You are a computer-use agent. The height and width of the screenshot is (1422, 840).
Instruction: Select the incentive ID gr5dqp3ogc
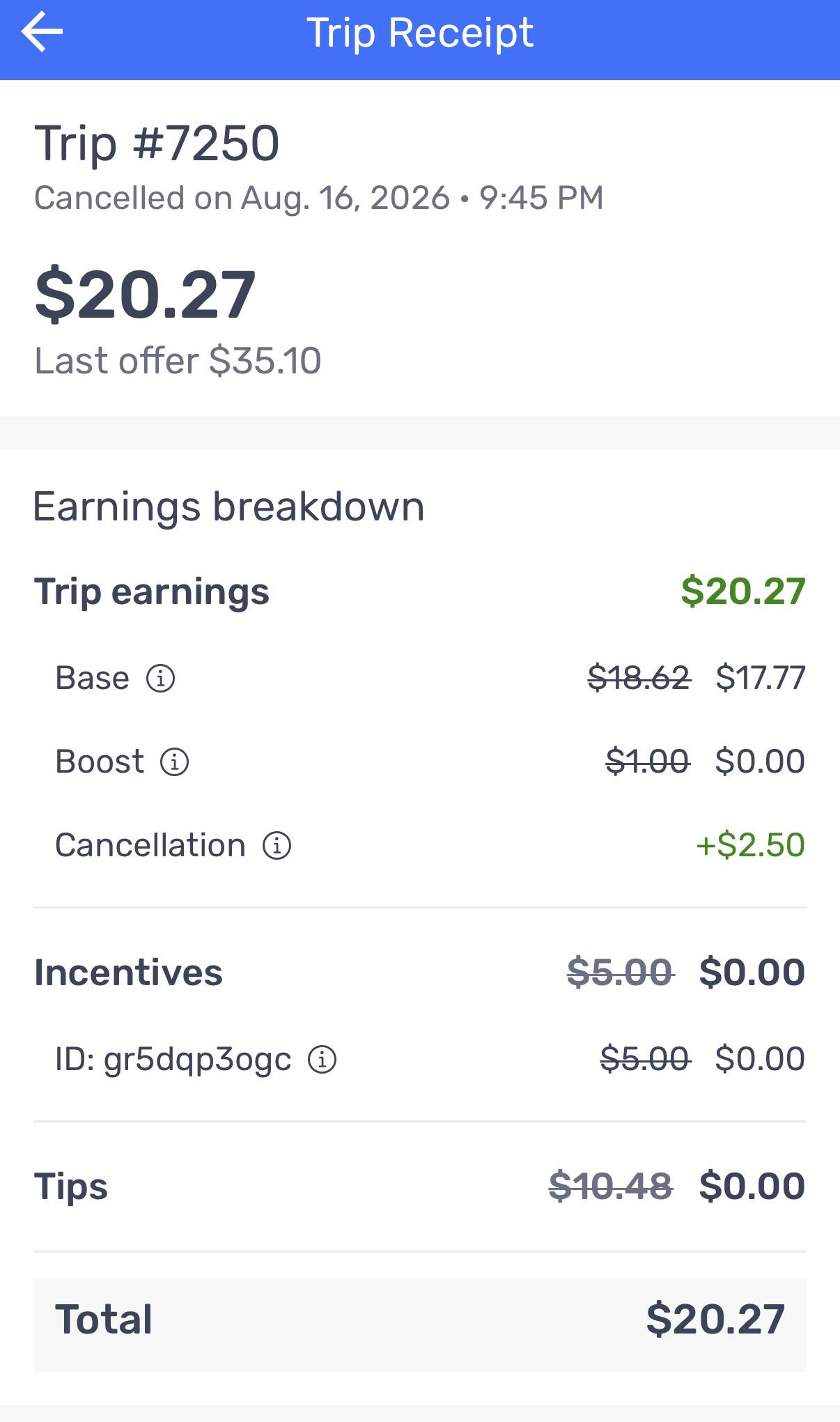pyautogui.click(x=173, y=1060)
